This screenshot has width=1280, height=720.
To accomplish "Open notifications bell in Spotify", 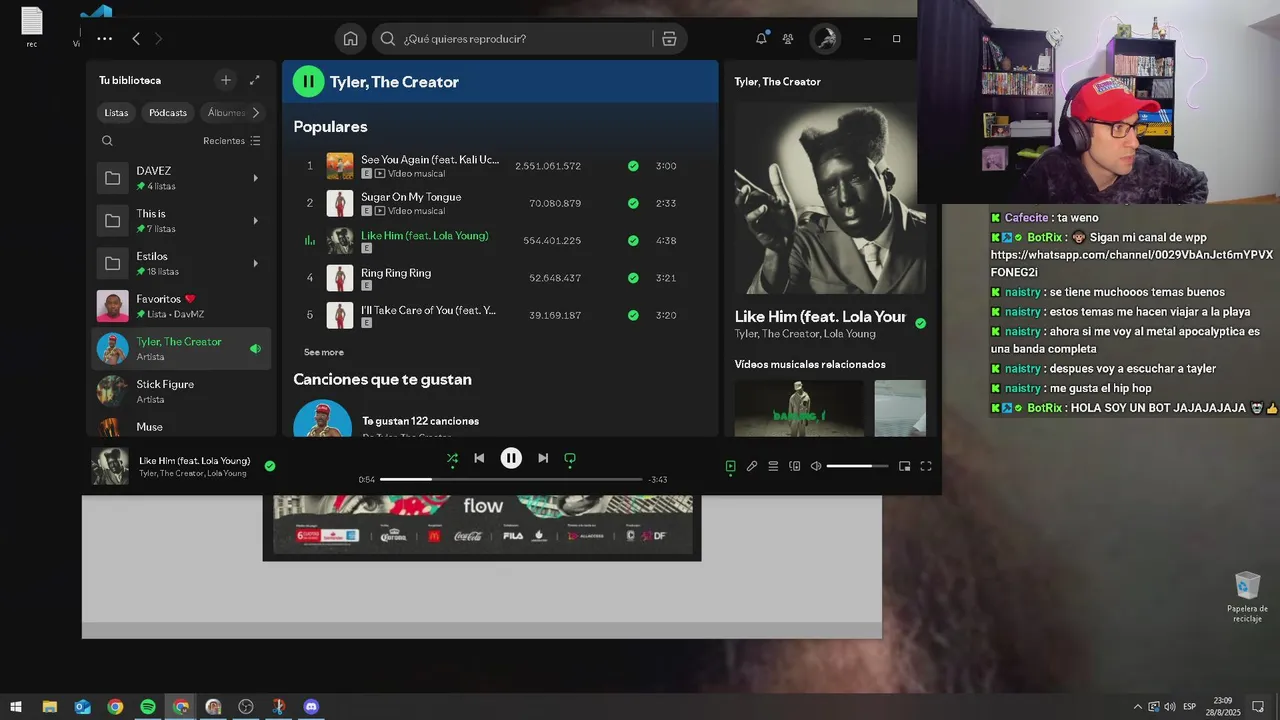I will coord(761,38).
